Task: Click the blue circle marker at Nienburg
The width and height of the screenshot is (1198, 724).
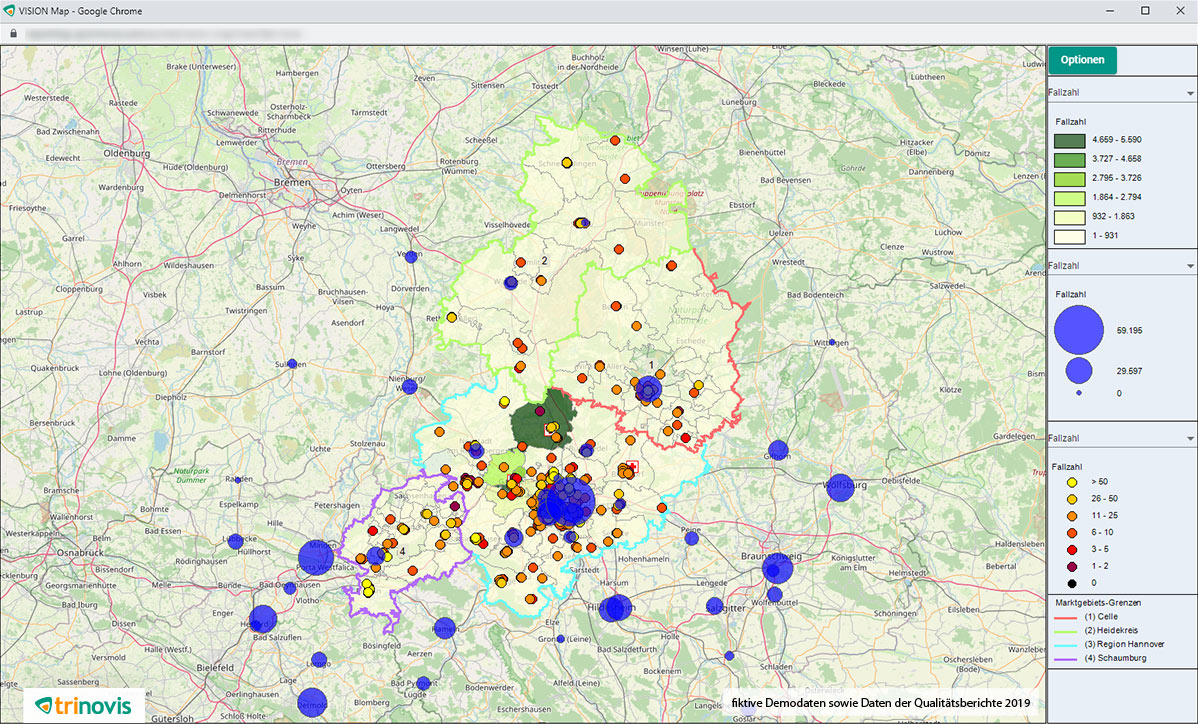Action: click(408, 386)
